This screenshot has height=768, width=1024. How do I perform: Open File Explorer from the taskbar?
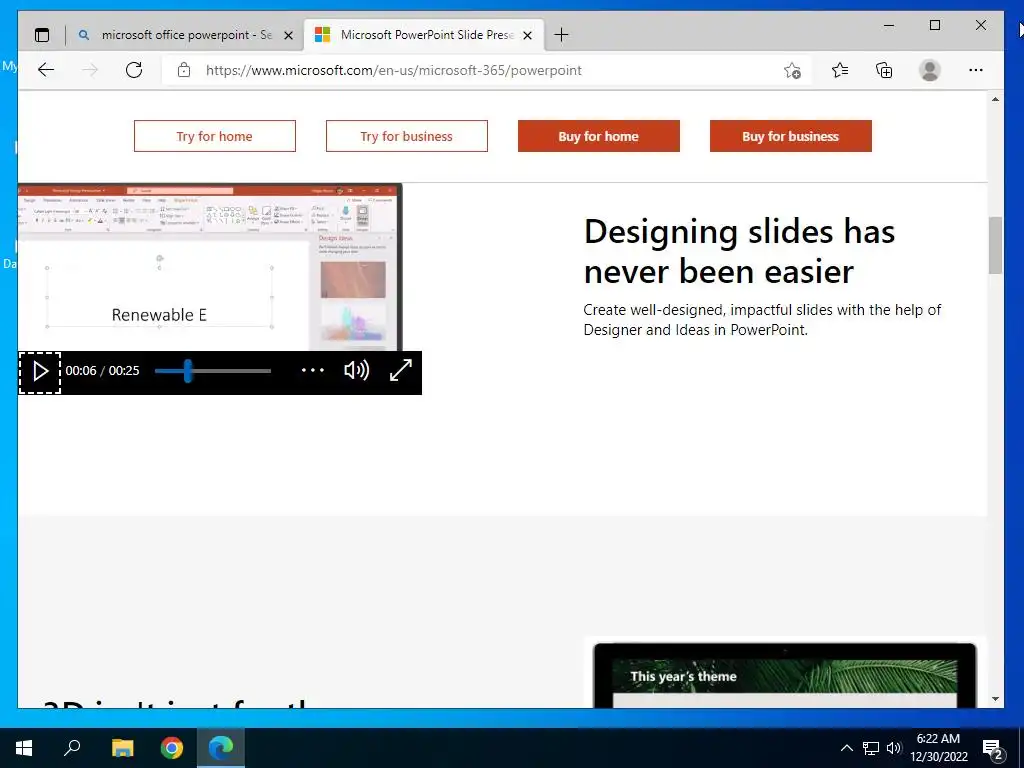tap(122, 748)
